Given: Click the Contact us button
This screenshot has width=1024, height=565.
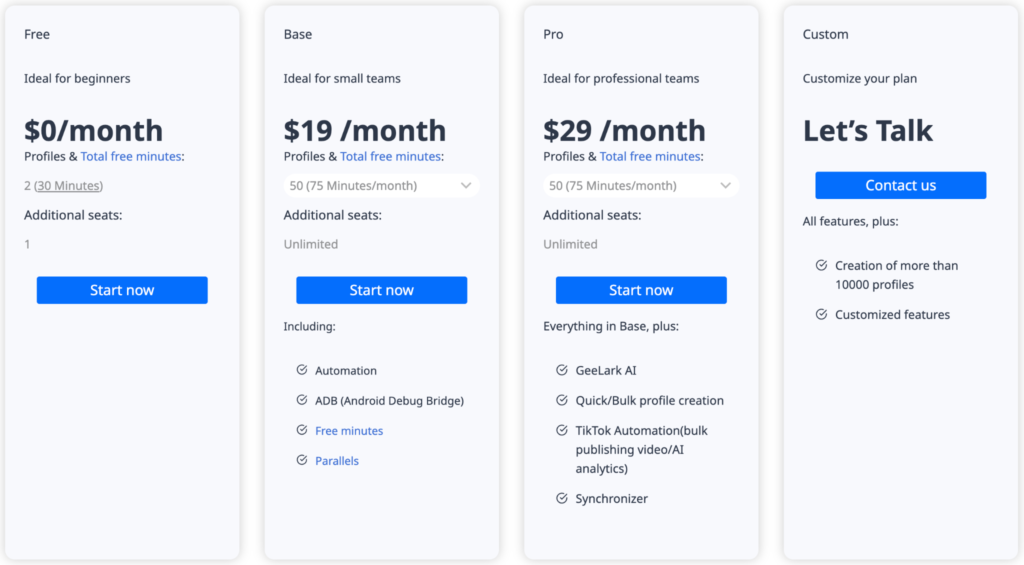Looking at the screenshot, I should [900, 186].
